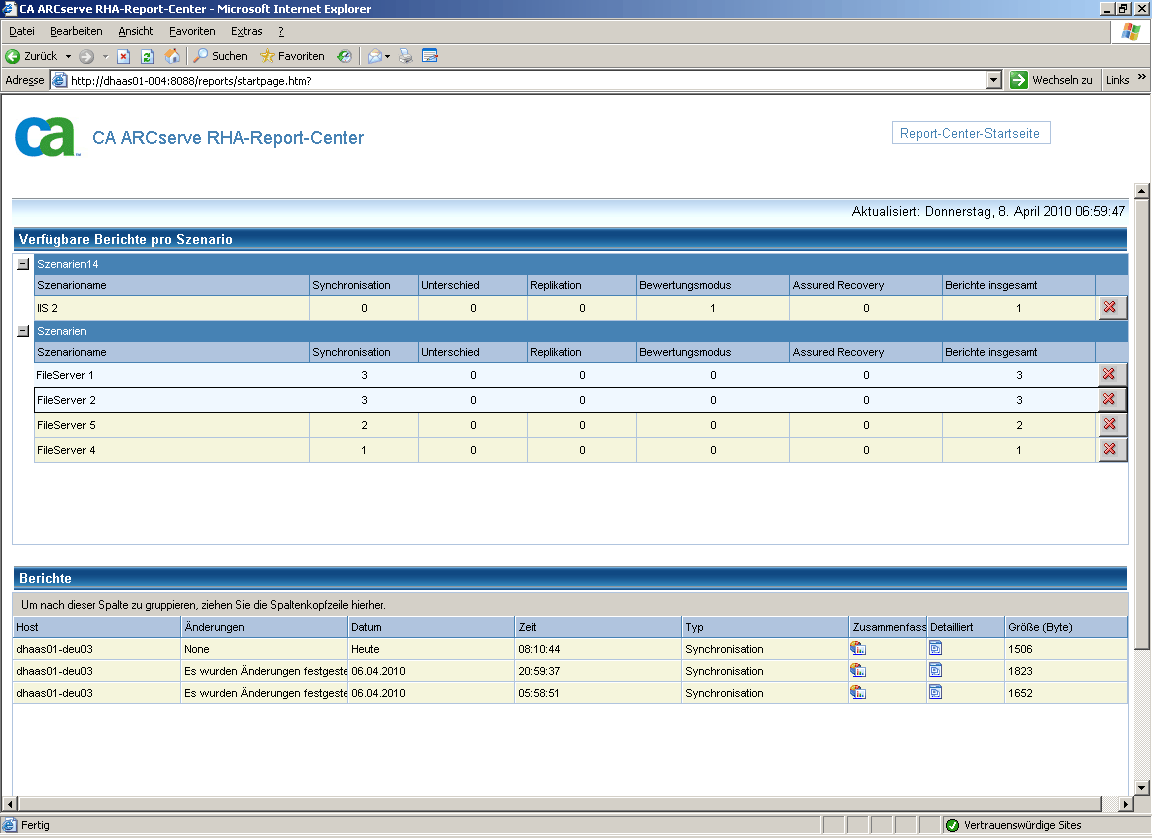Open the address bar dropdown
This screenshot has height=838, width=1152.
pyautogui.click(x=993, y=80)
